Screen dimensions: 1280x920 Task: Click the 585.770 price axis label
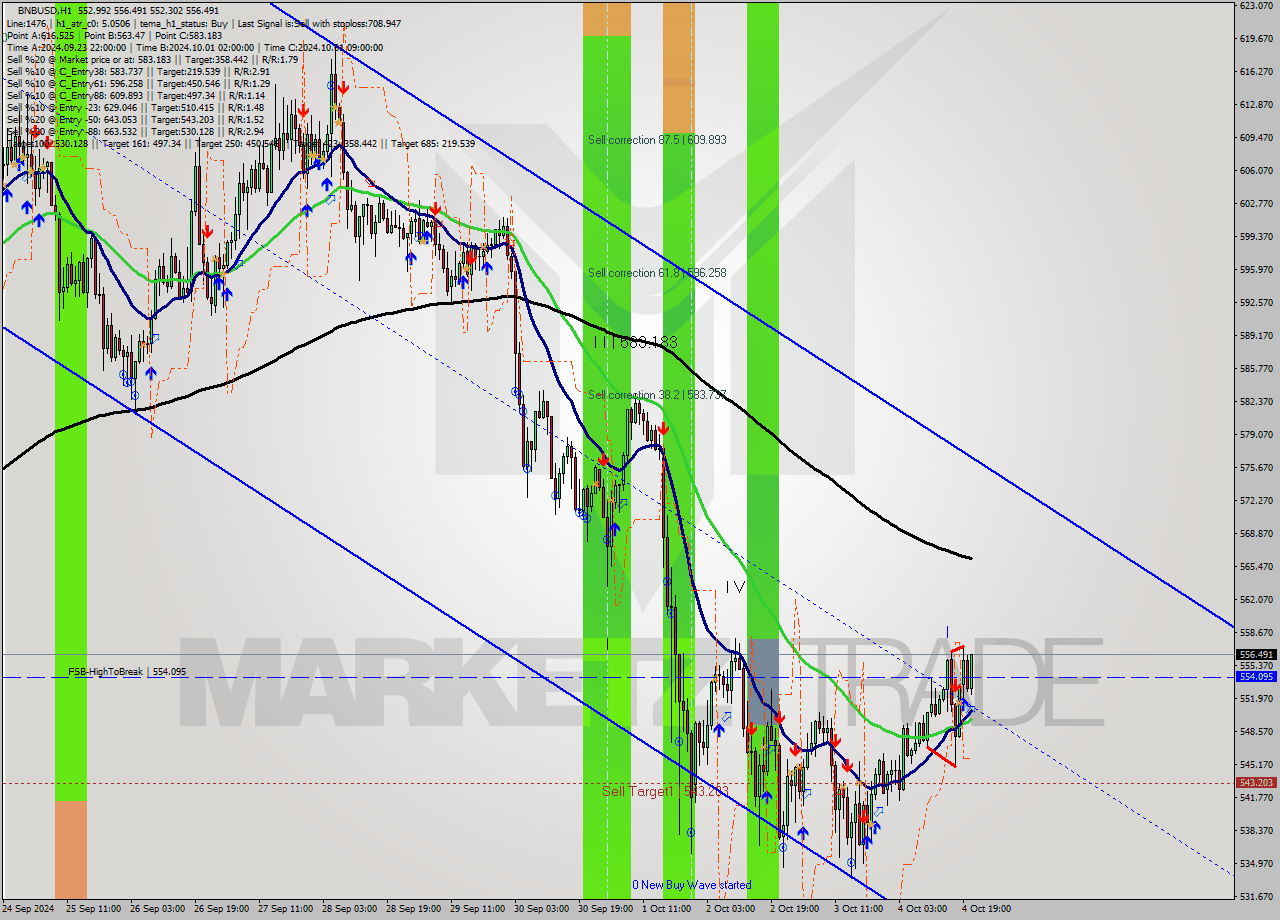click(x=1256, y=368)
